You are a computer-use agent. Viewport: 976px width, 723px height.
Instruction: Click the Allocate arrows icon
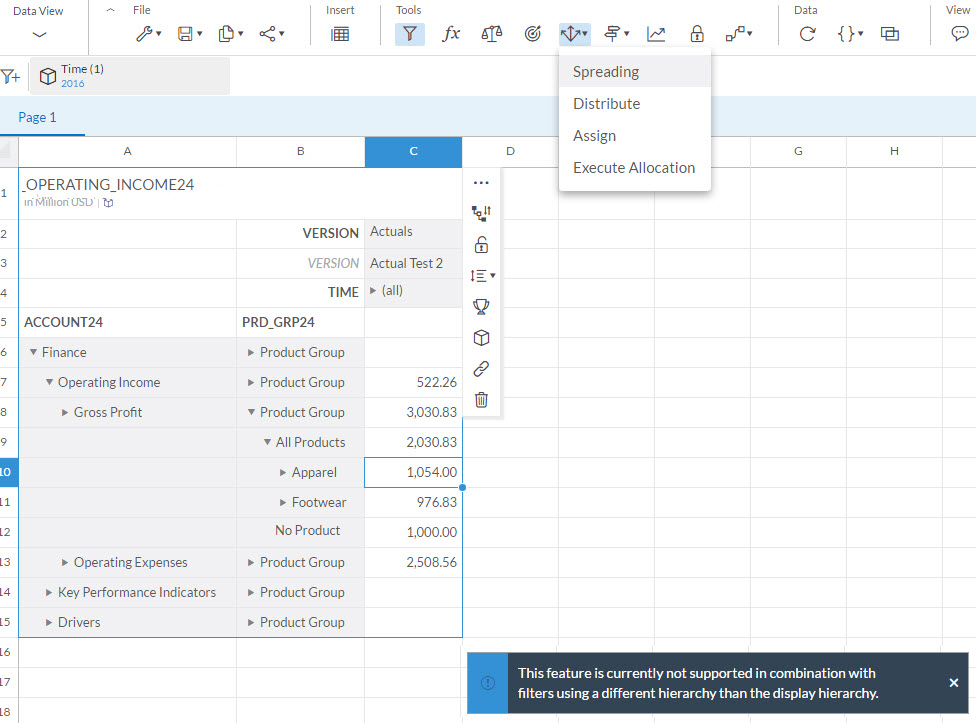point(574,34)
